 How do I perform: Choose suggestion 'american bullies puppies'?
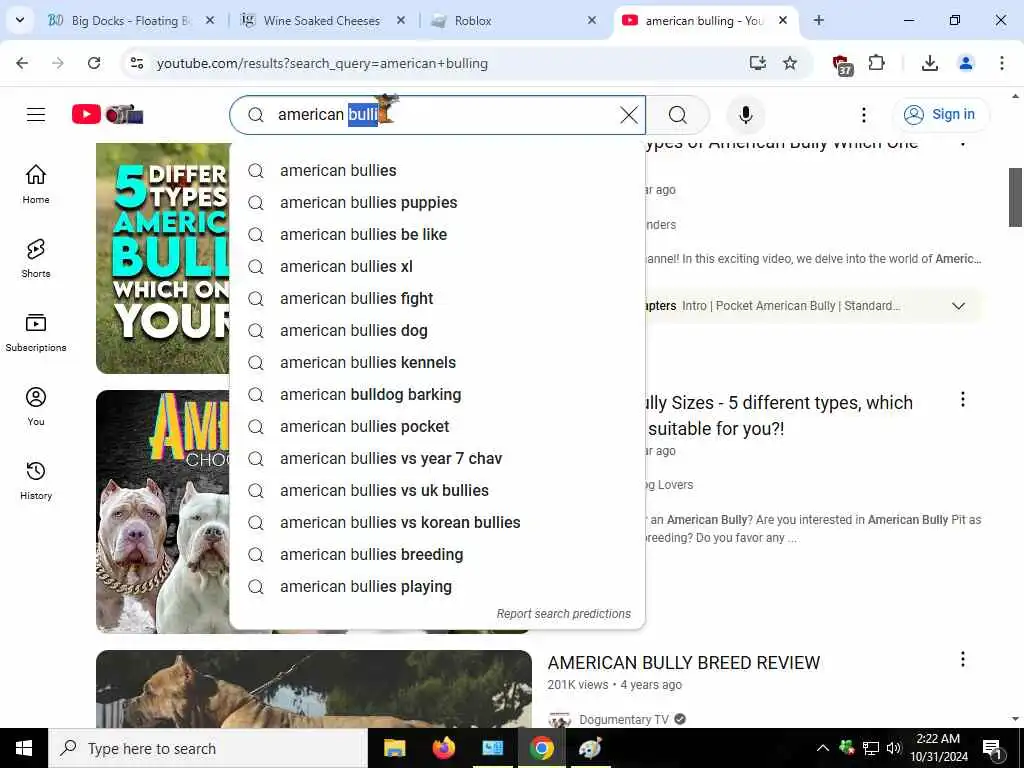pos(438,202)
